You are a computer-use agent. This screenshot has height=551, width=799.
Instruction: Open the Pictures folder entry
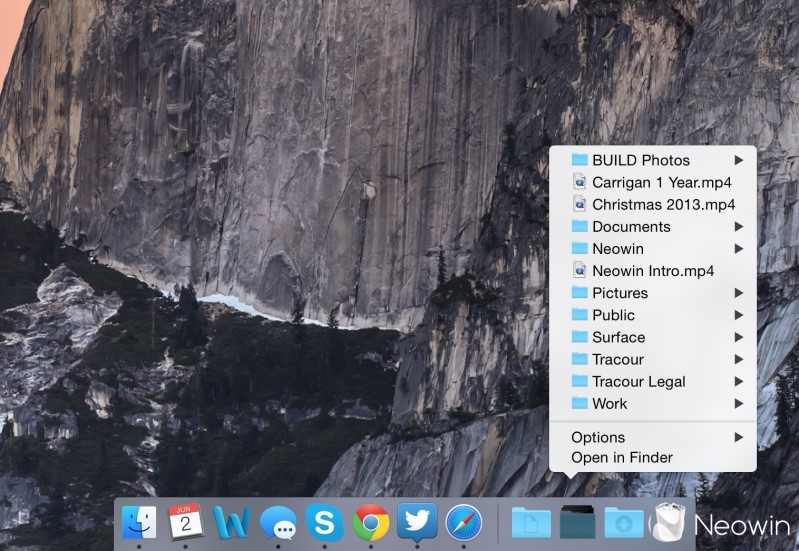619,293
